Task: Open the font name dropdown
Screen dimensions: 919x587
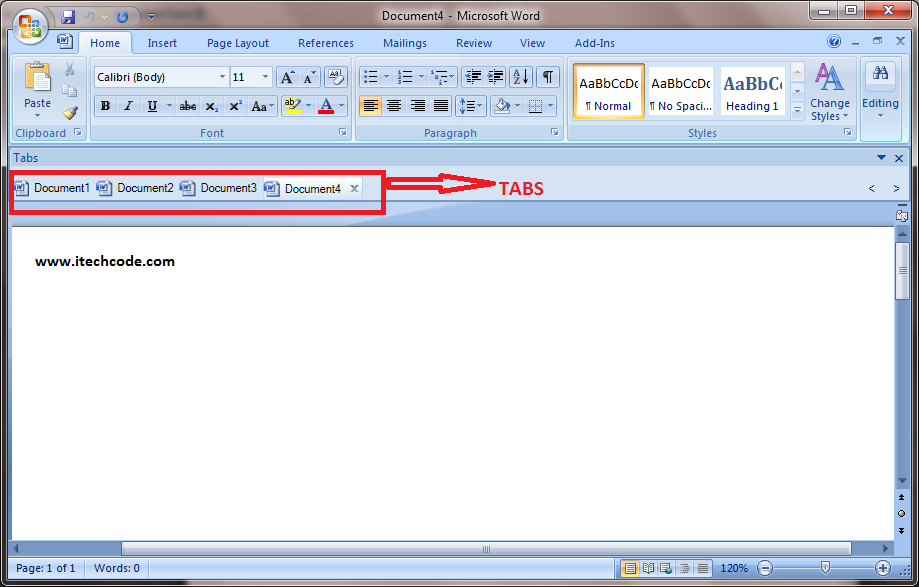Action: tap(222, 77)
